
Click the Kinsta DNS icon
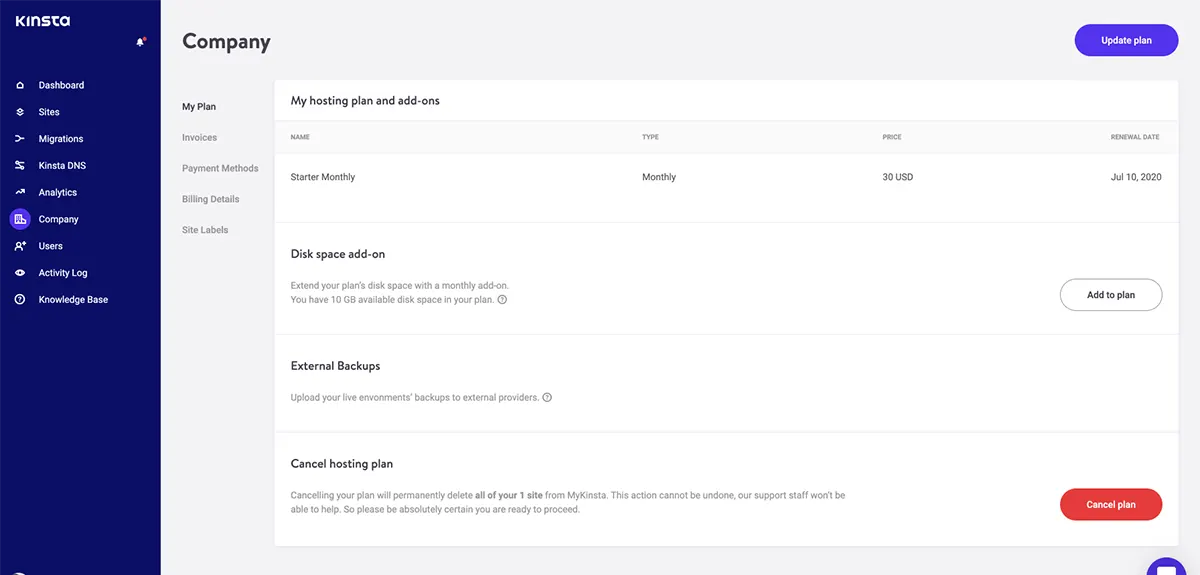pyautogui.click(x=20, y=166)
